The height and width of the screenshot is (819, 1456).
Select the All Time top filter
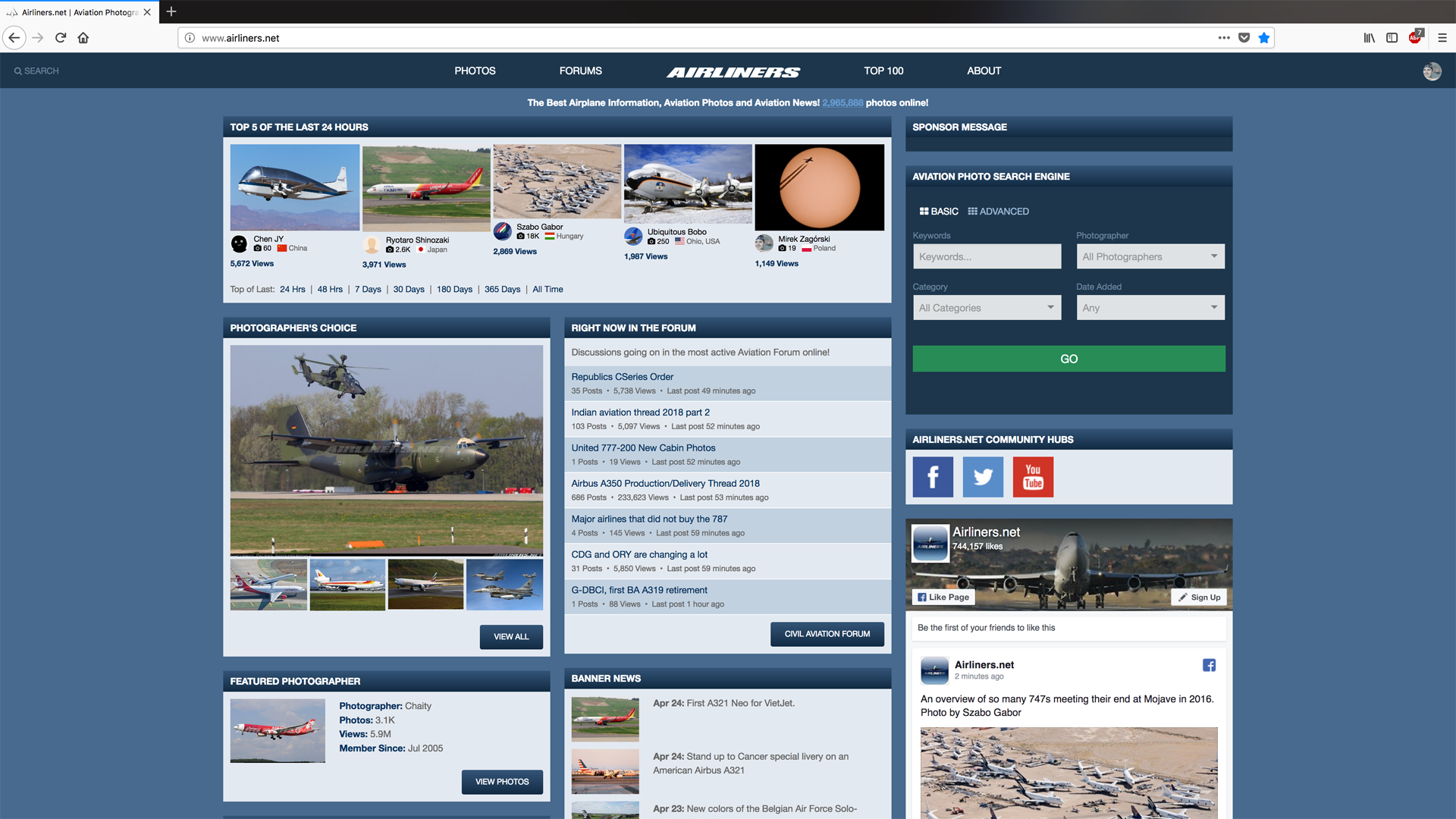coord(548,289)
